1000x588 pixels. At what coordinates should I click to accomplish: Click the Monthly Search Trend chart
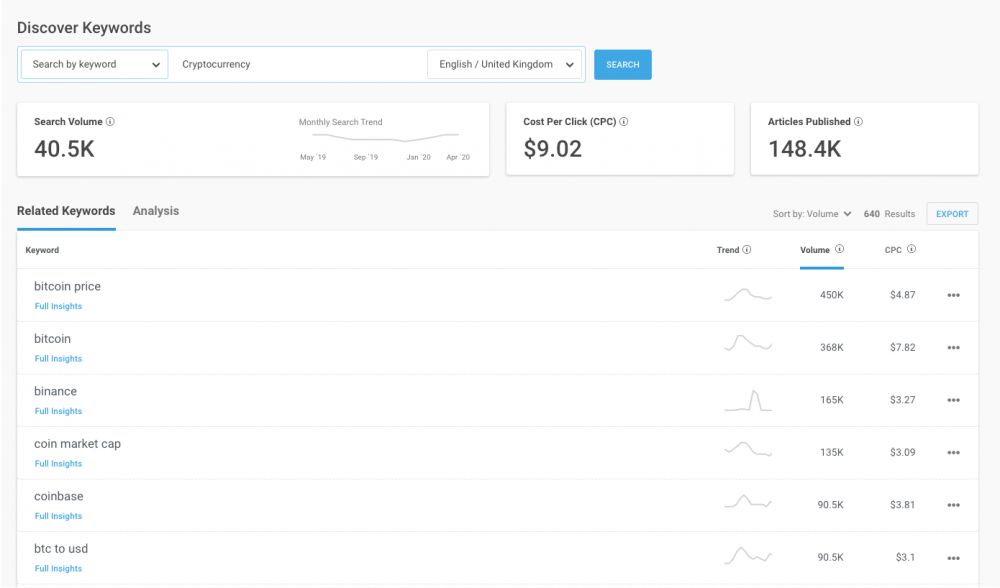(384, 138)
